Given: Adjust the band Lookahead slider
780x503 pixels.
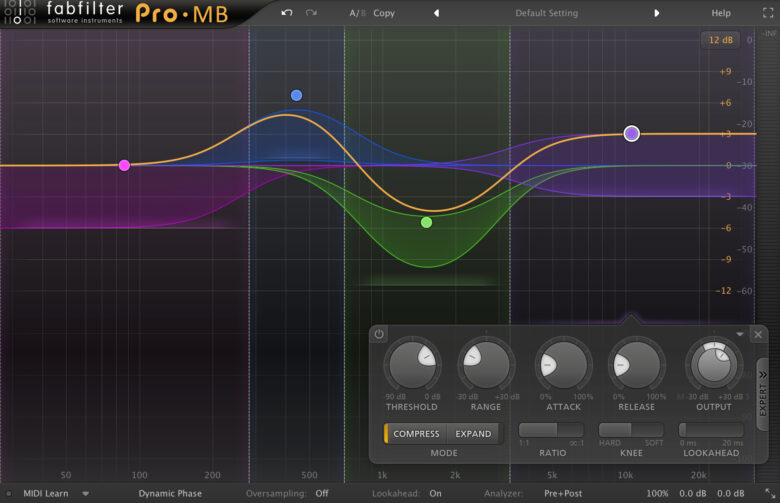Looking at the screenshot, I should pos(711,430).
